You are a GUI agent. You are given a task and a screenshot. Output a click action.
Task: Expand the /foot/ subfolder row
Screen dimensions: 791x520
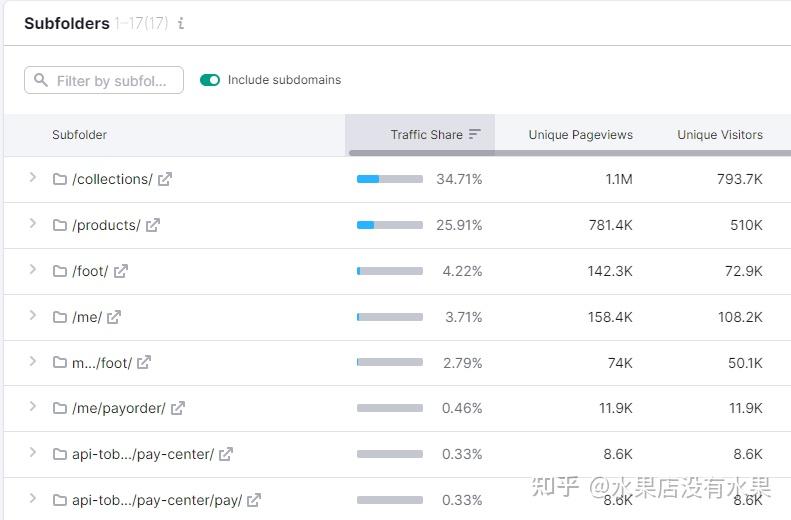click(32, 270)
